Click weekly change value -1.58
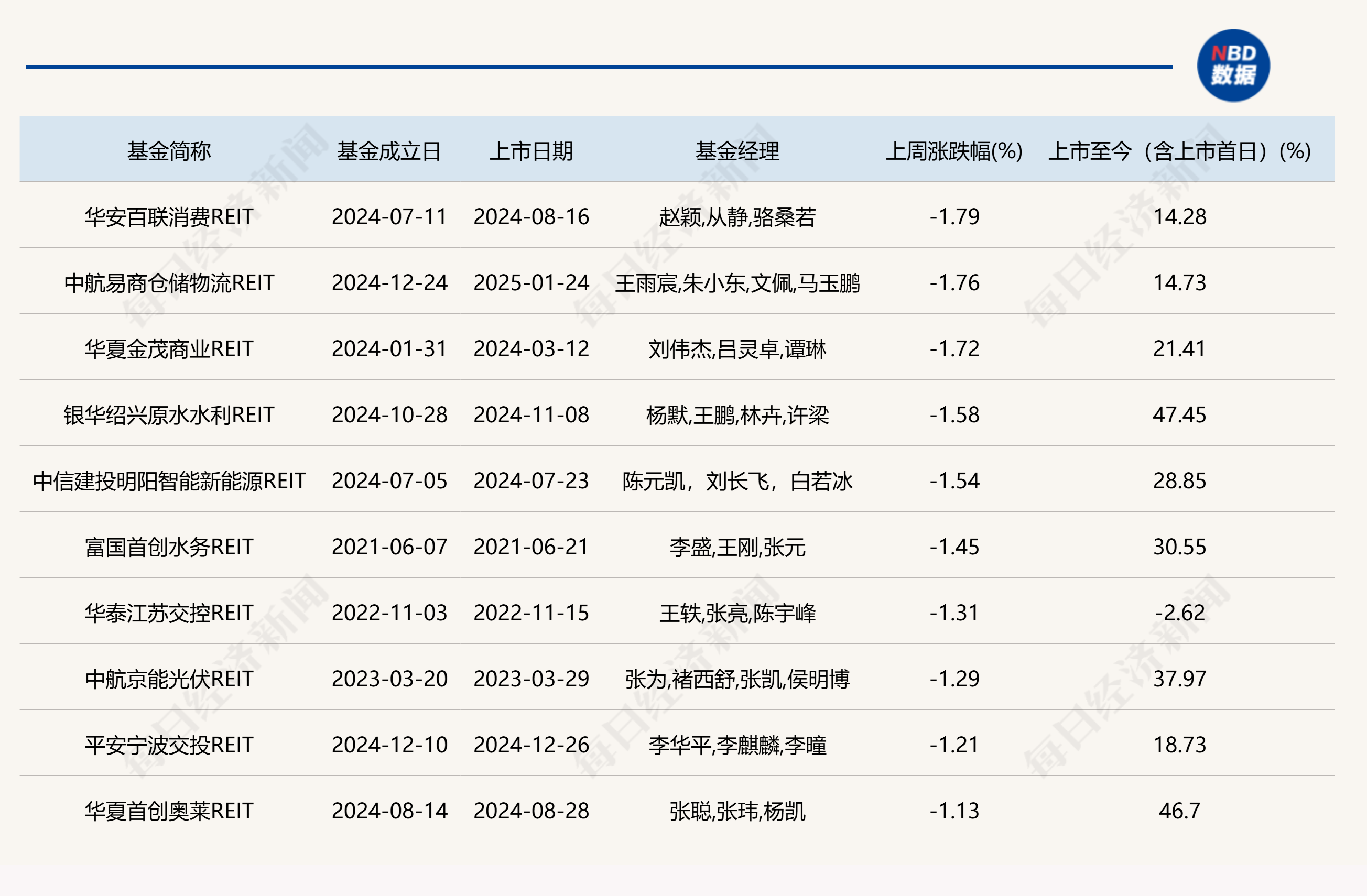1367x896 pixels. [x=954, y=415]
